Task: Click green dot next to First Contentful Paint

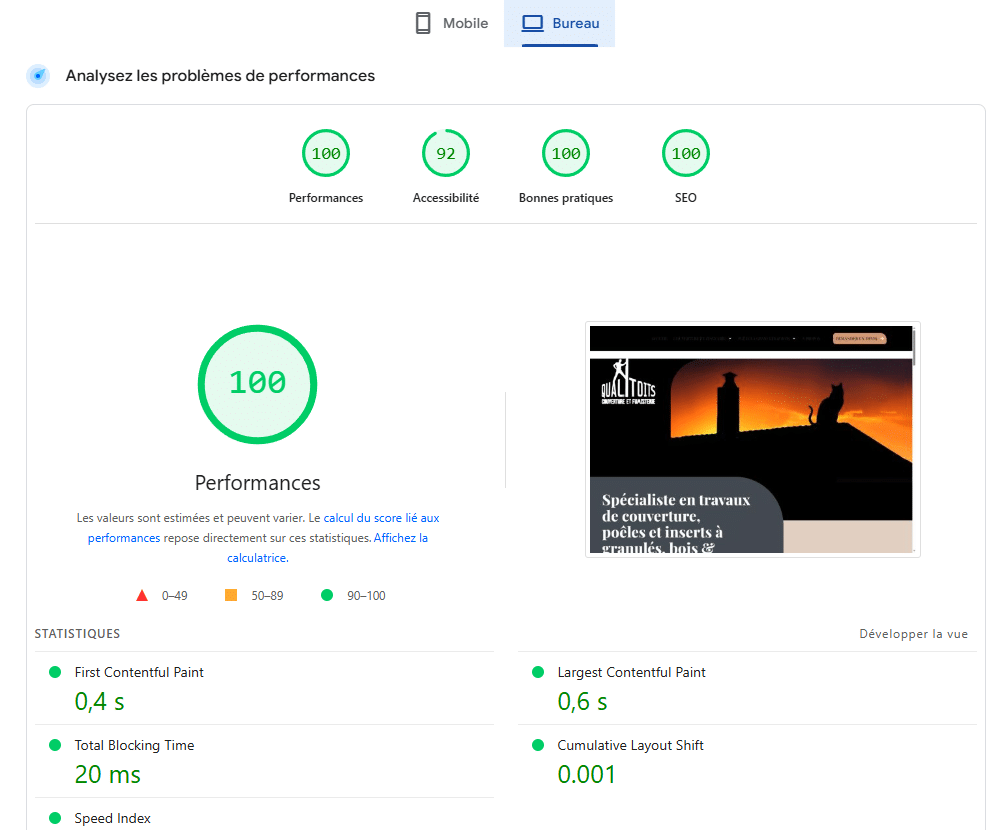Action: 55,672
